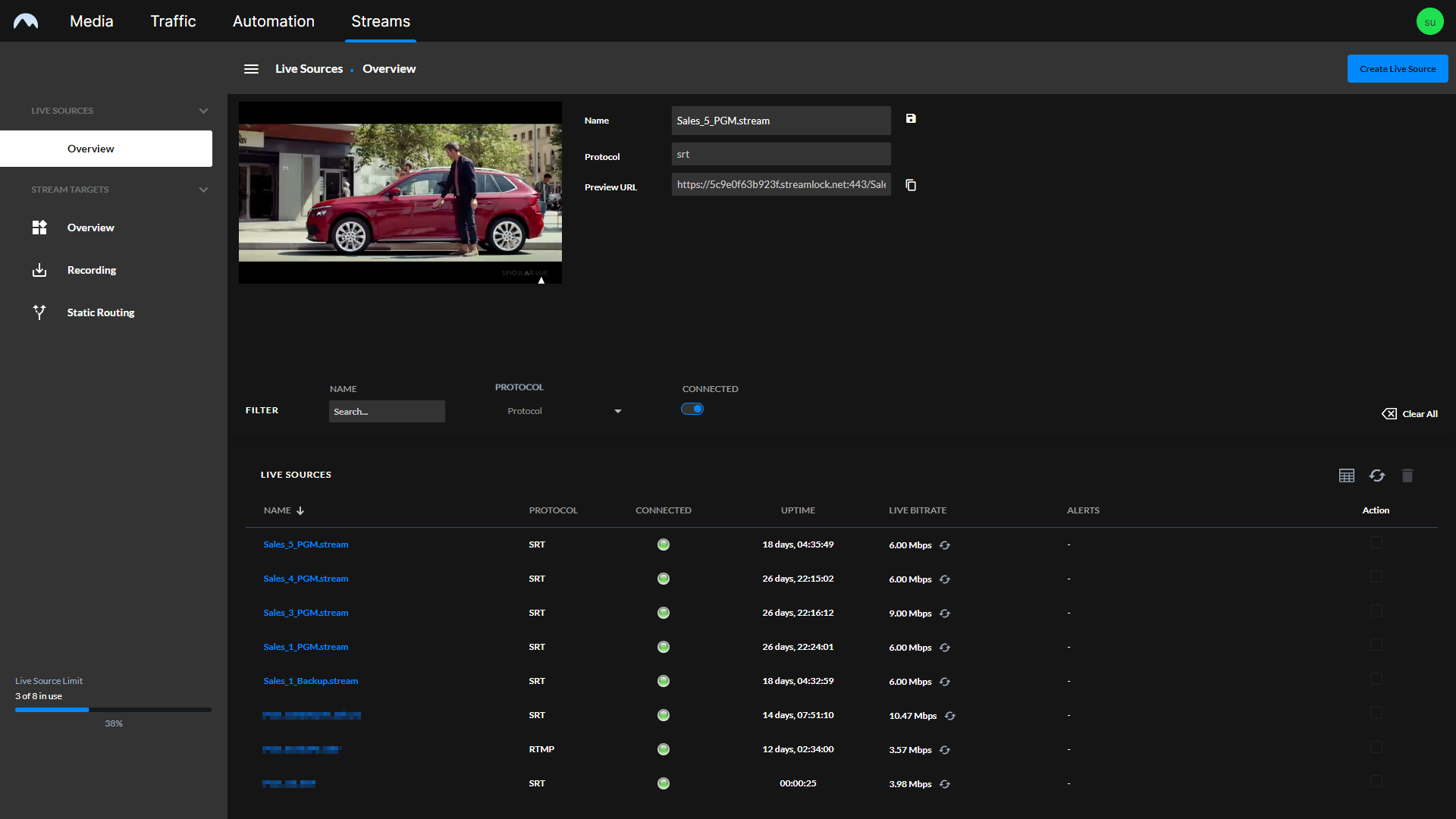1456x819 pixels.
Task: Click the save icon next to stream name
Action: (x=911, y=118)
